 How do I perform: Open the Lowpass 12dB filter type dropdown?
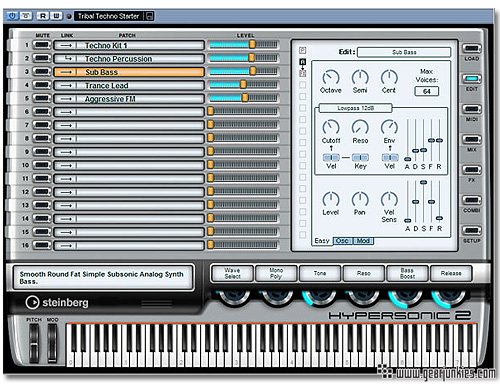coord(355,108)
